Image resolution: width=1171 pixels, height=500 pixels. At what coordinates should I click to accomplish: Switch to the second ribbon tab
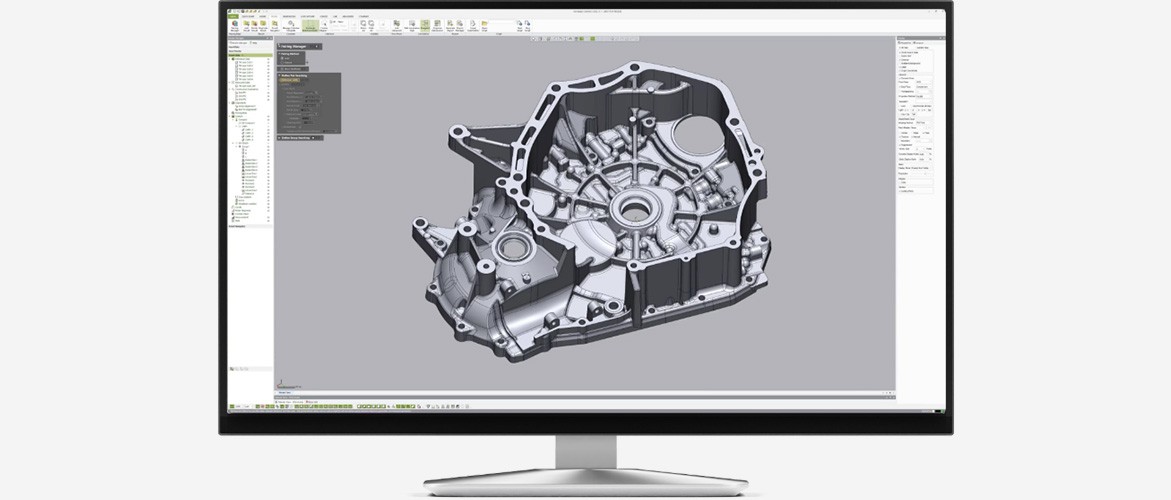pos(247,16)
